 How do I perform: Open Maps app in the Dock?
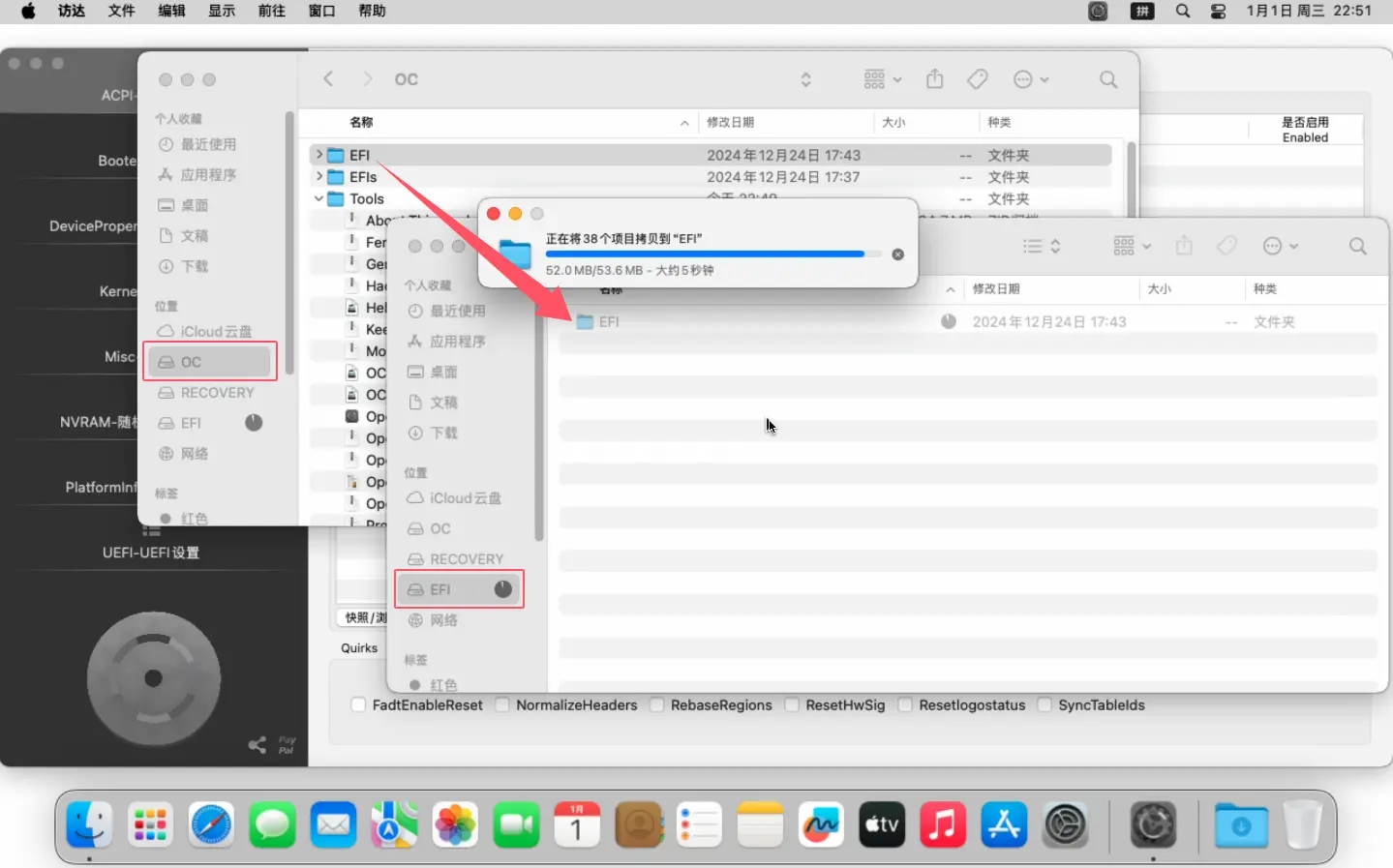coord(394,825)
